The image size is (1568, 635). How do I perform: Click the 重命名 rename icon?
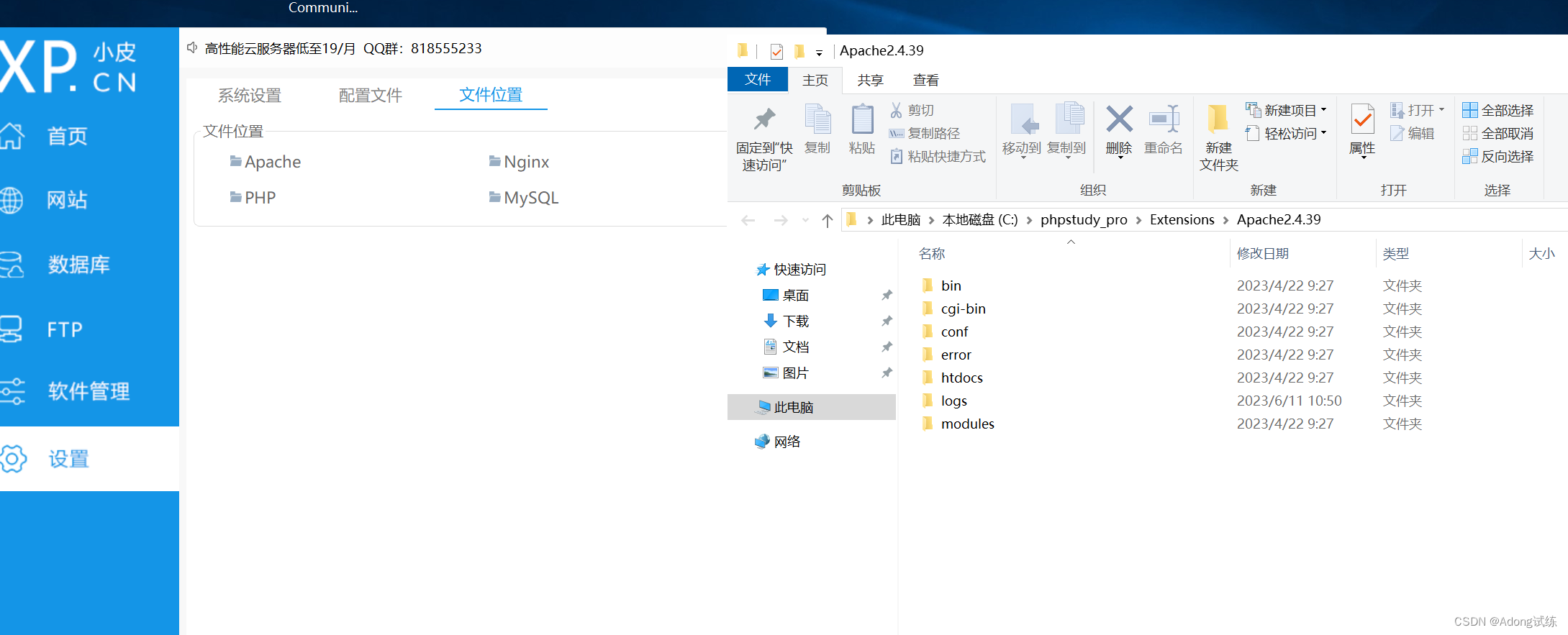pyautogui.click(x=1164, y=119)
